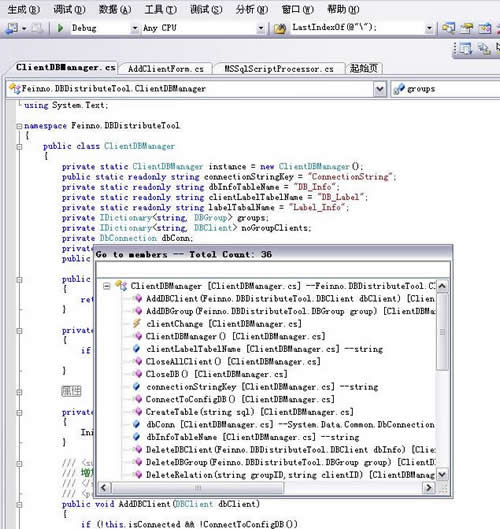Screen dimensions: 500x529
Task: Click scroll-down arrow of members list
Action: click(x=442, y=475)
